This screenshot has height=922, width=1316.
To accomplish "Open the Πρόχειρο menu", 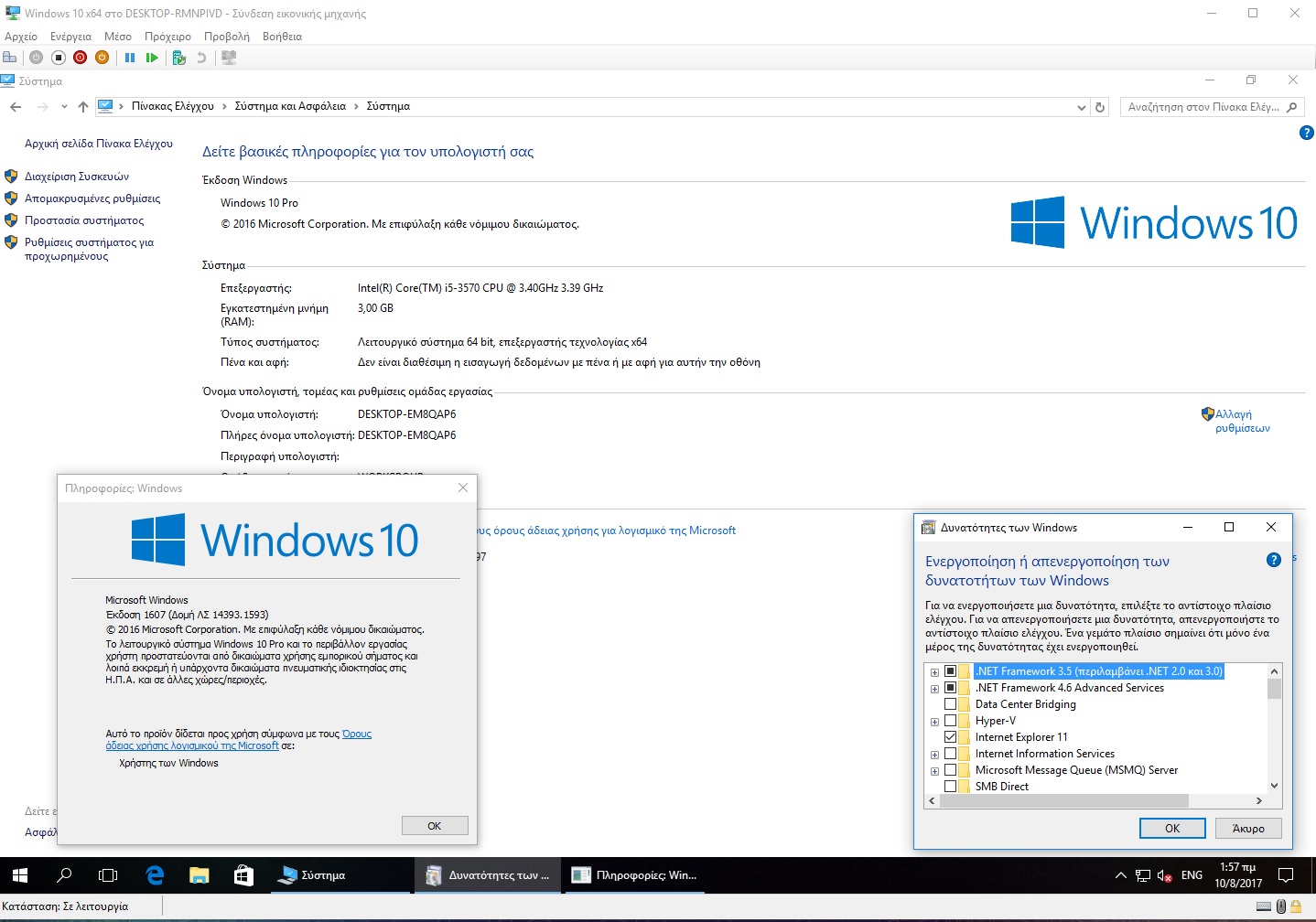I will pyautogui.click(x=167, y=37).
